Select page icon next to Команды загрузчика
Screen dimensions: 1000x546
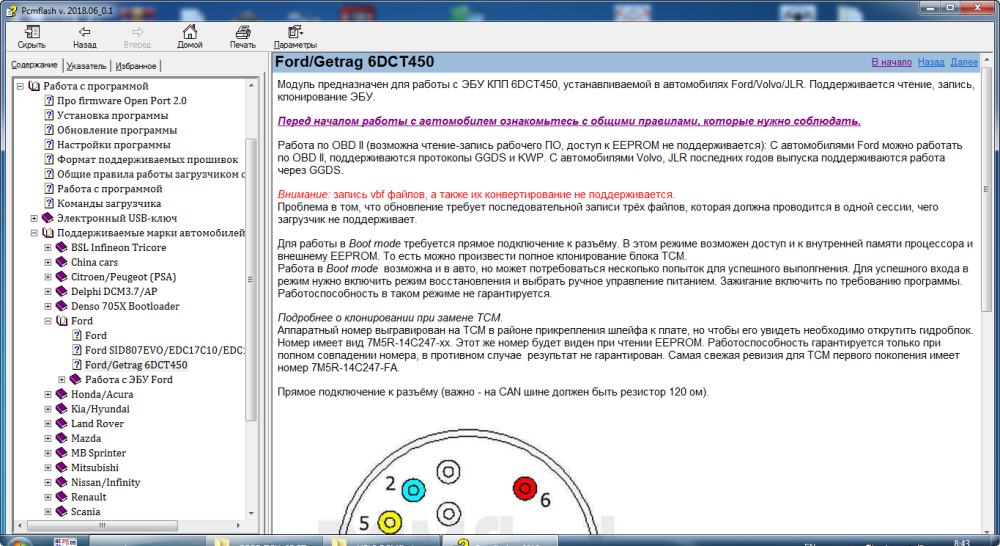click(x=49, y=203)
